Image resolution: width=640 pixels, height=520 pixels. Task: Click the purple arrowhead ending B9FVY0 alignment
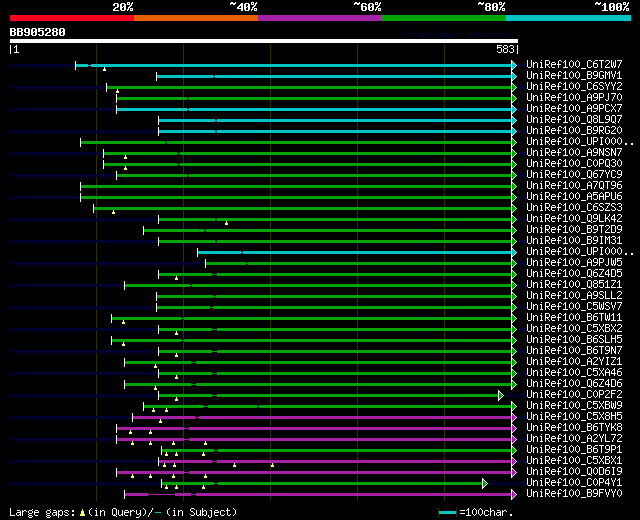point(514,494)
